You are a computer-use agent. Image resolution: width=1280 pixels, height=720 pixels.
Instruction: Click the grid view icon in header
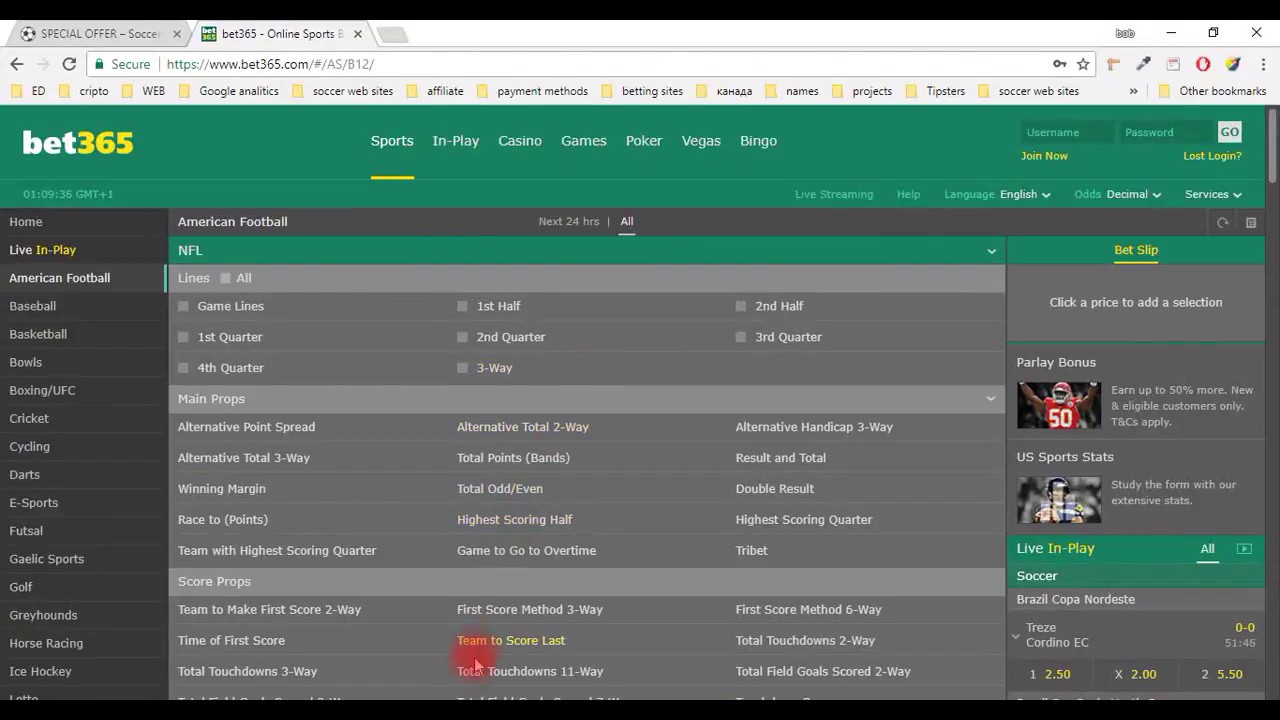(x=1250, y=222)
